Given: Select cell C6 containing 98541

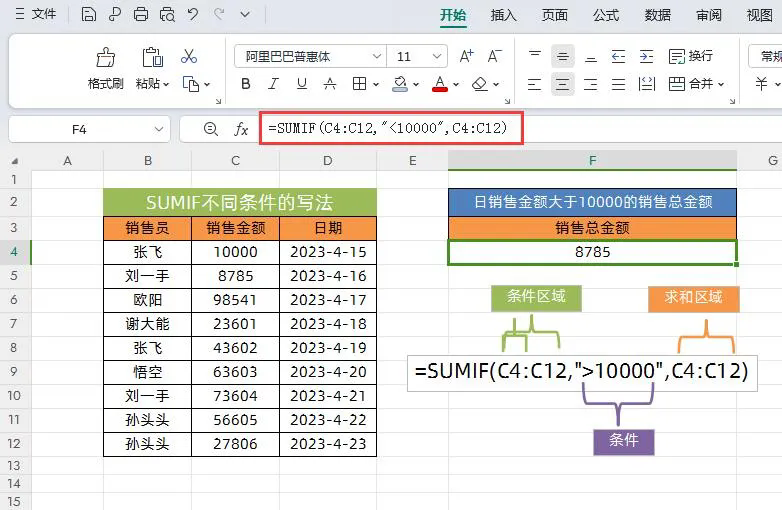Looking at the screenshot, I should click(x=235, y=300).
